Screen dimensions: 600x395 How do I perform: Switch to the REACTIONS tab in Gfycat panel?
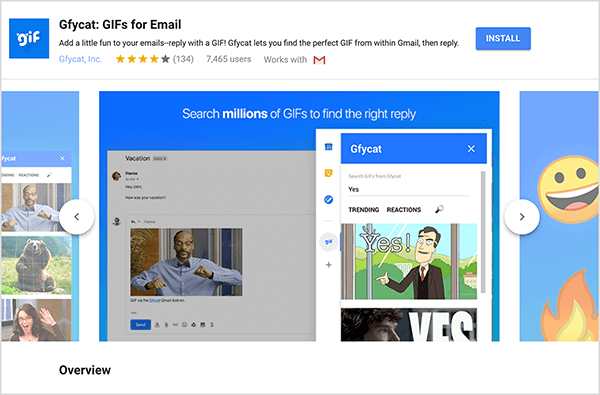(404, 210)
